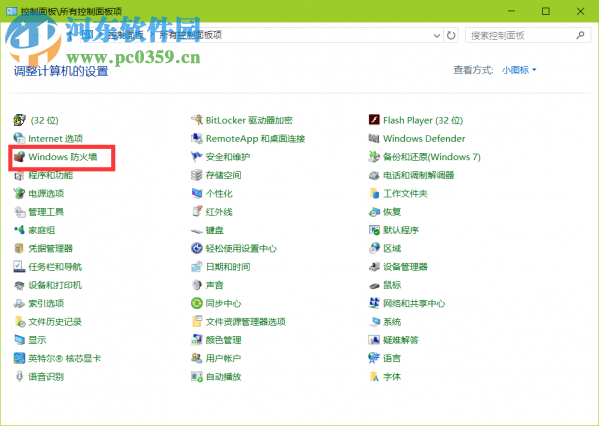This screenshot has width=599, height=426.
Task: Click the 声音 speaker icon
Action: pos(197,285)
